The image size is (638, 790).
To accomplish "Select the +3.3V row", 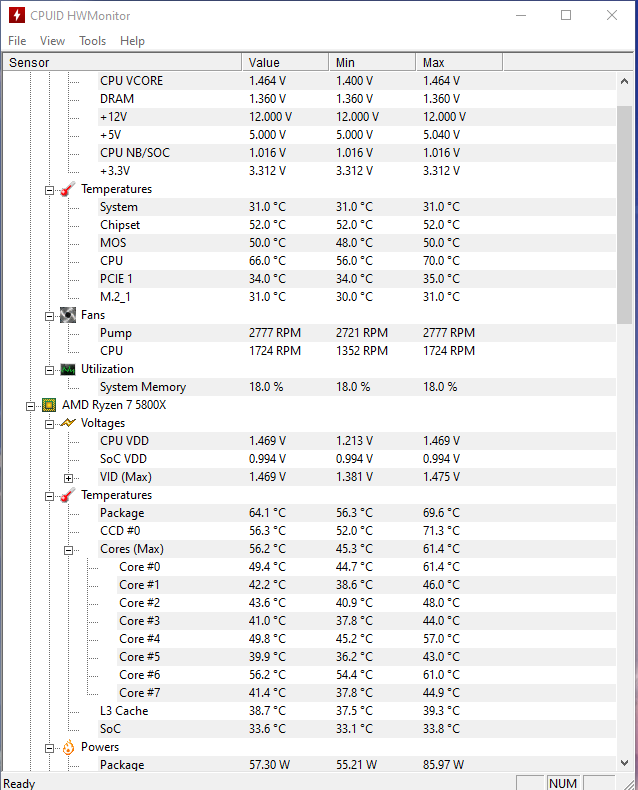I will (x=357, y=171).
